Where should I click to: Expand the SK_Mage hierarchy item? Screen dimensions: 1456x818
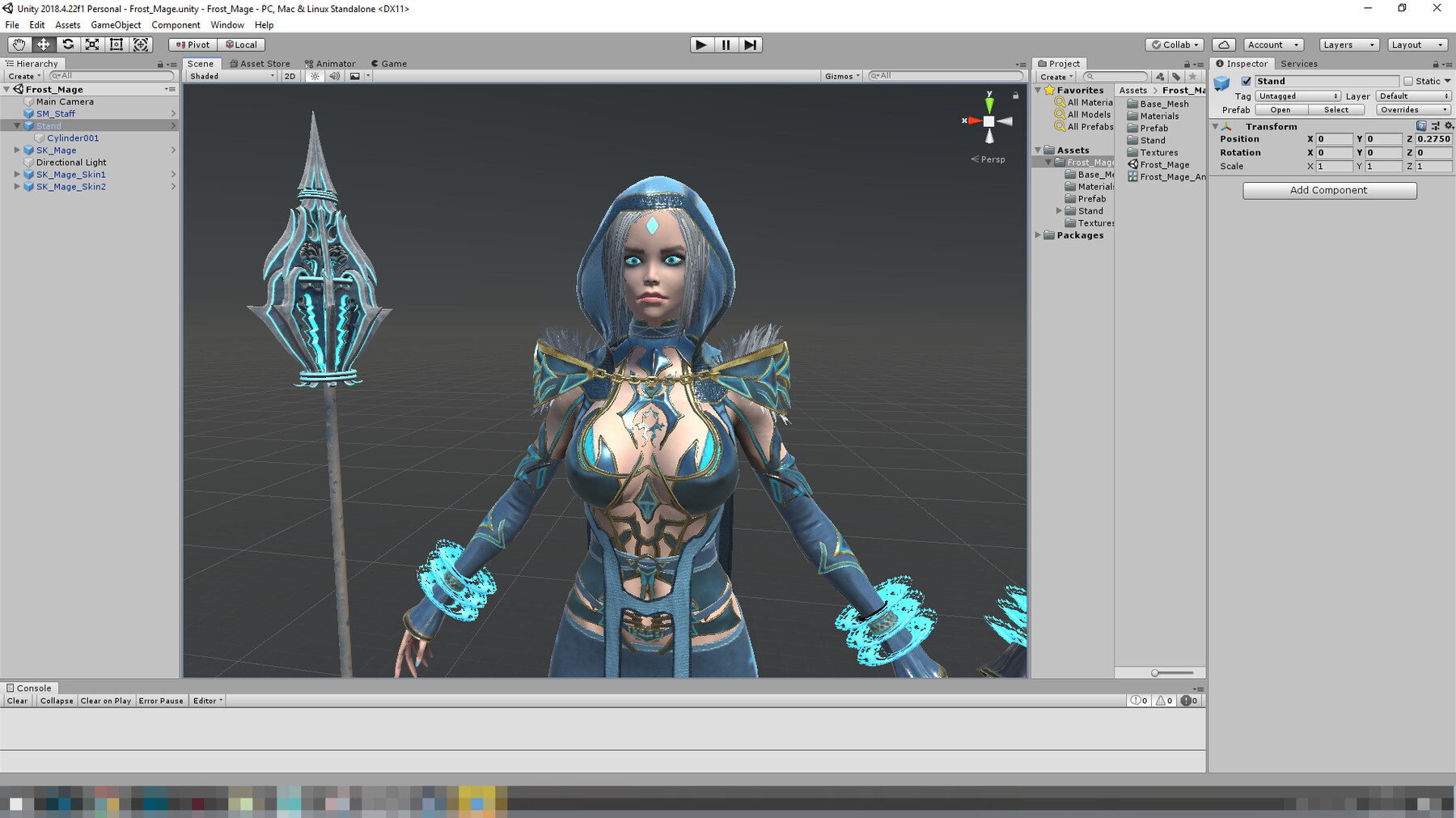tap(18, 150)
